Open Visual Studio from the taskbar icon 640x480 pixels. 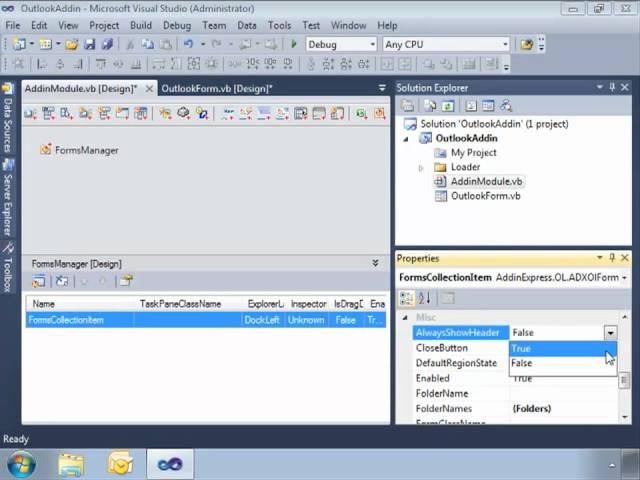coord(170,464)
